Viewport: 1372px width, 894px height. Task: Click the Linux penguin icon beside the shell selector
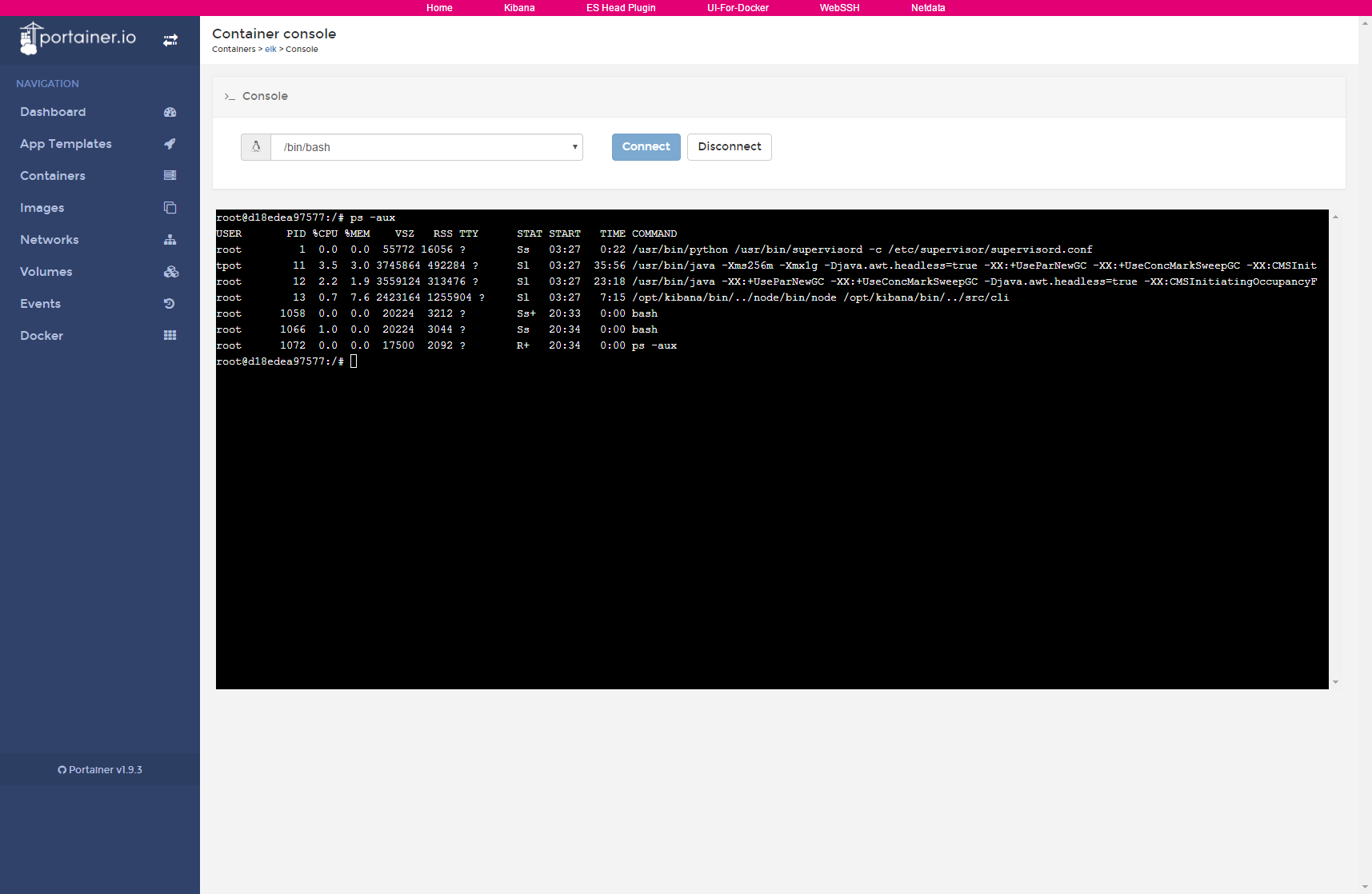click(256, 147)
